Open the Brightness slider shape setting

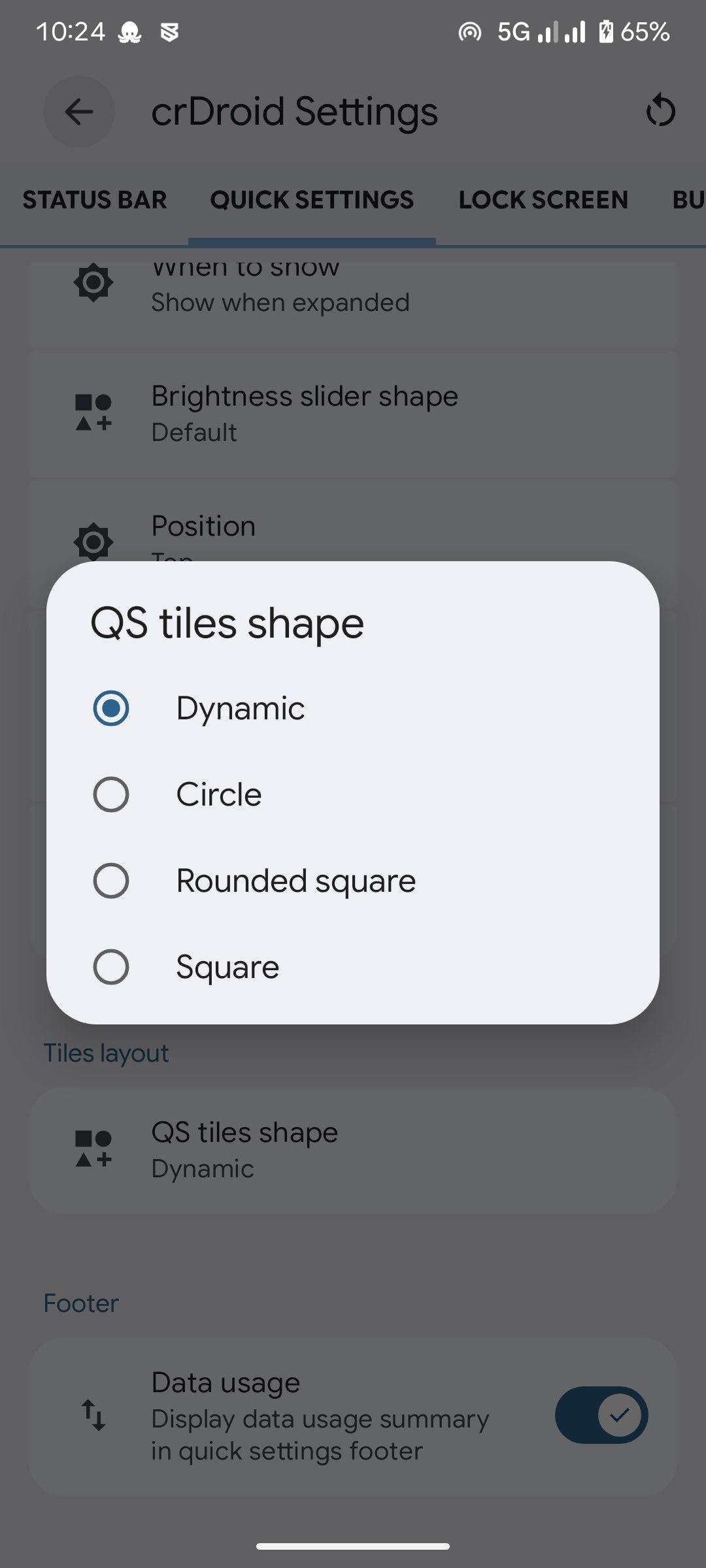tap(353, 414)
